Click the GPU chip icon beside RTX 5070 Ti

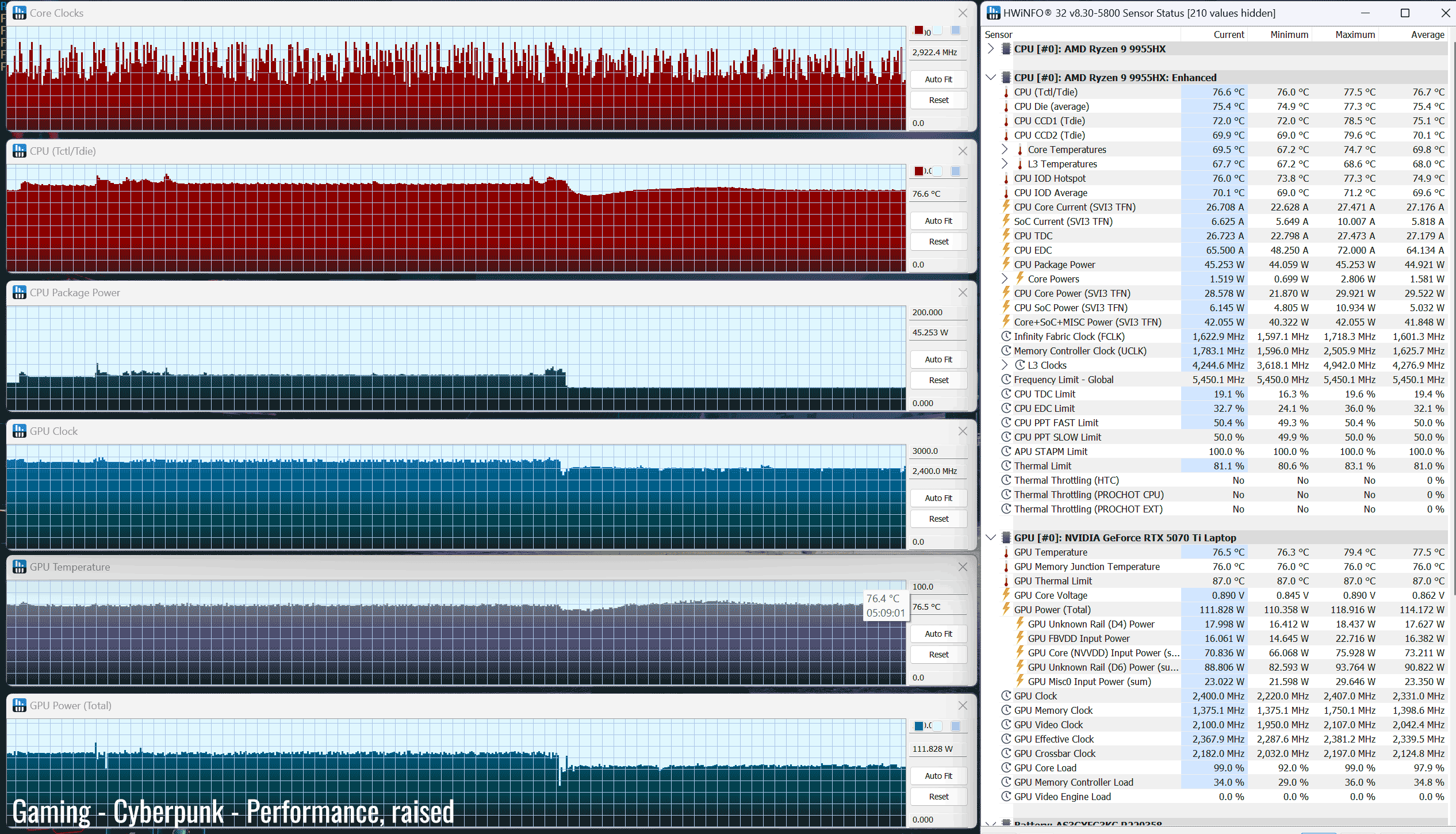[x=1006, y=538]
